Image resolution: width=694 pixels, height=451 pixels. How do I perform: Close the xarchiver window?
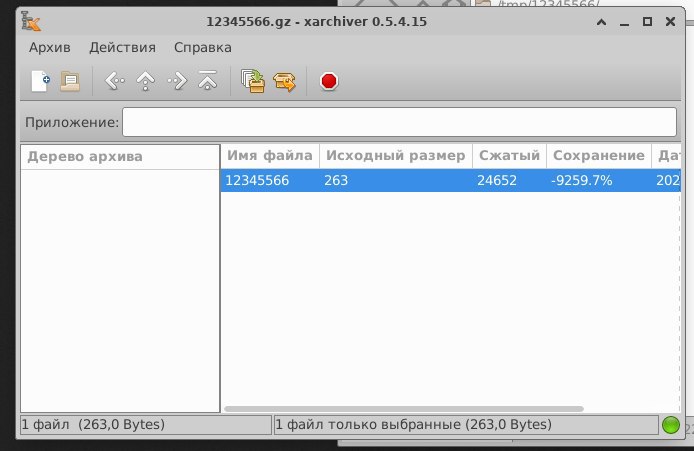(x=670, y=22)
